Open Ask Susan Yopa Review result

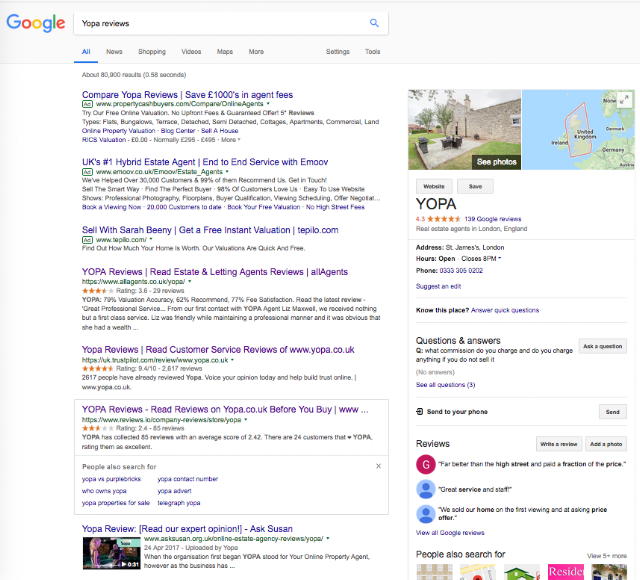(x=187, y=529)
